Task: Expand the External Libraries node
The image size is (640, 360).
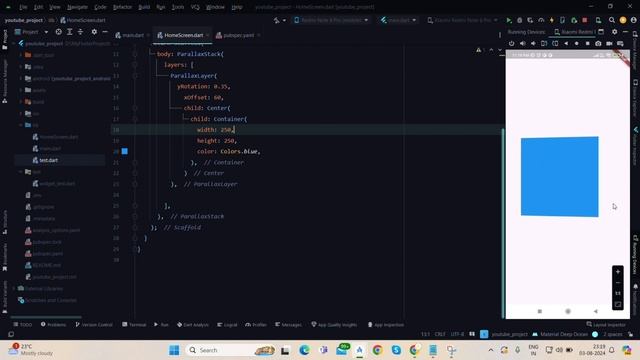Action: click(15, 289)
